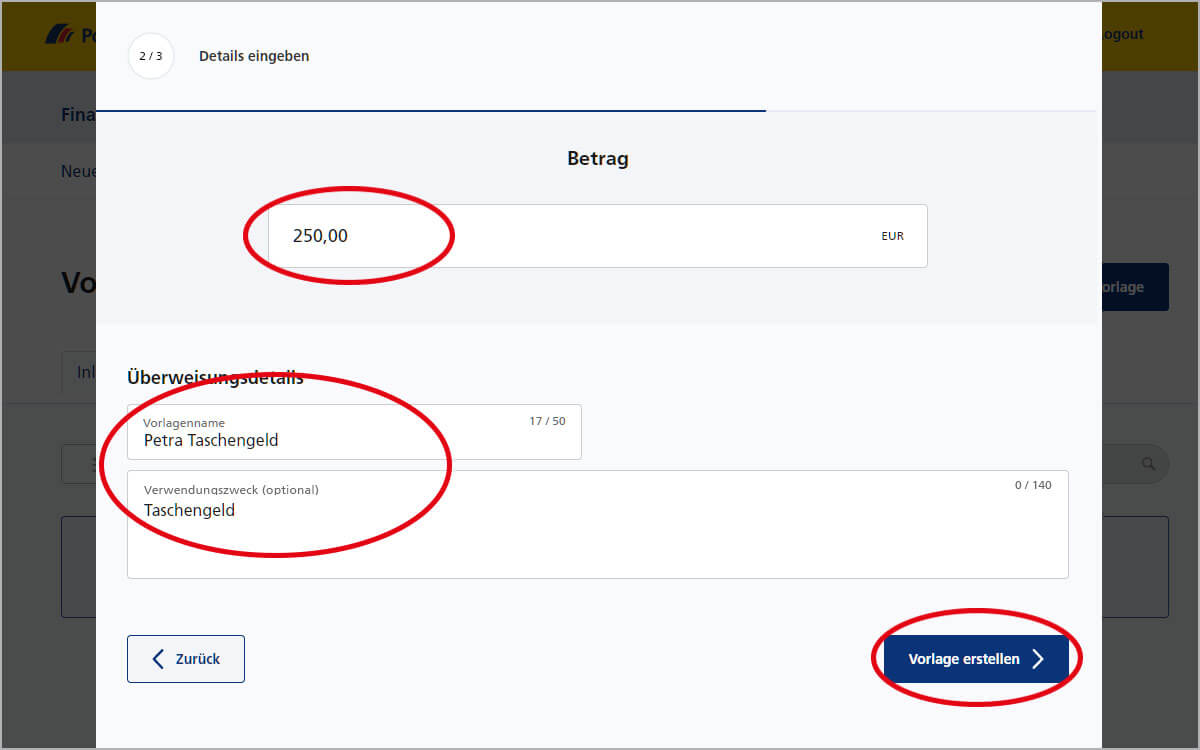Screen dimensions: 1200x750
Task: Select the Vorlagenname field with Petra Taschengeld
Action: (x=354, y=432)
